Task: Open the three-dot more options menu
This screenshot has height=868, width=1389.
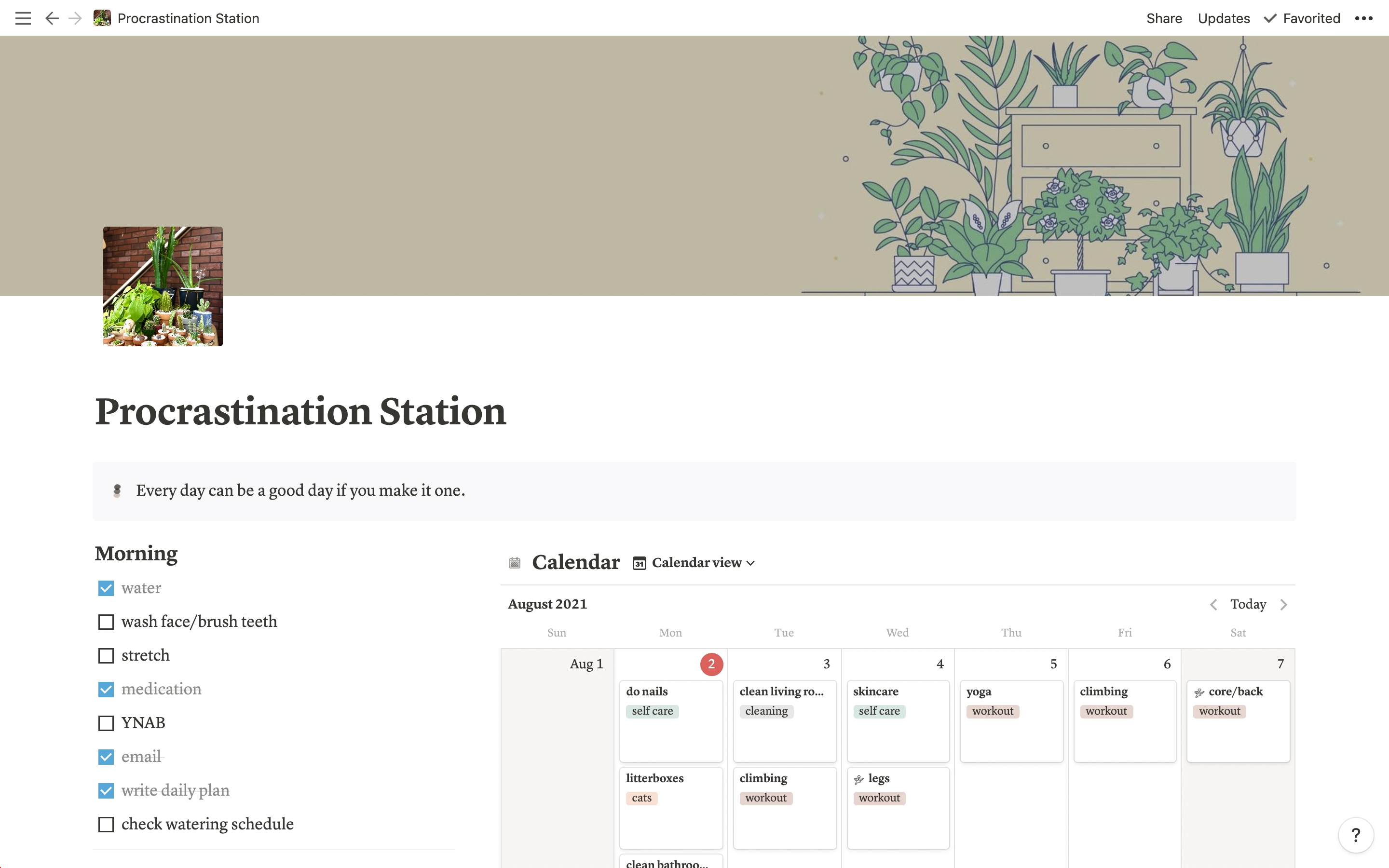Action: click(x=1364, y=18)
